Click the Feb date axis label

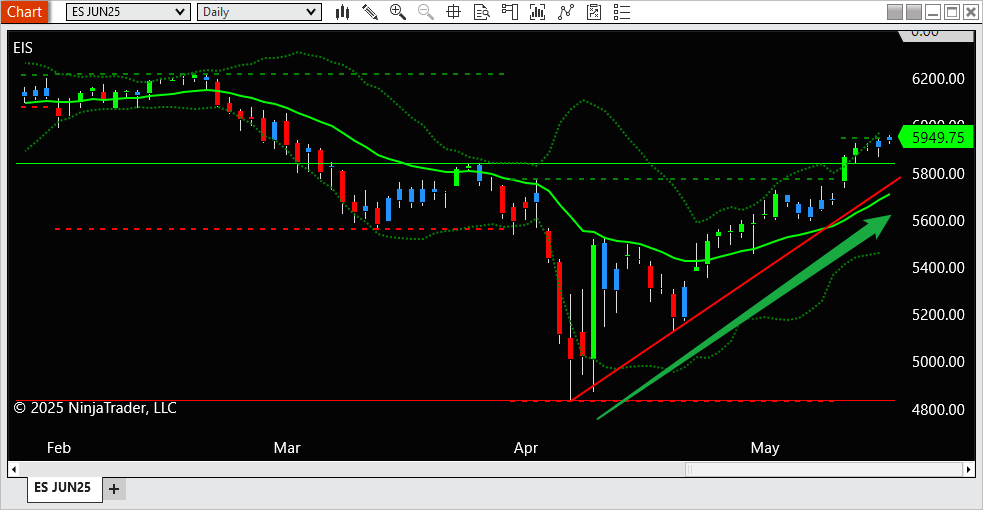pos(59,448)
